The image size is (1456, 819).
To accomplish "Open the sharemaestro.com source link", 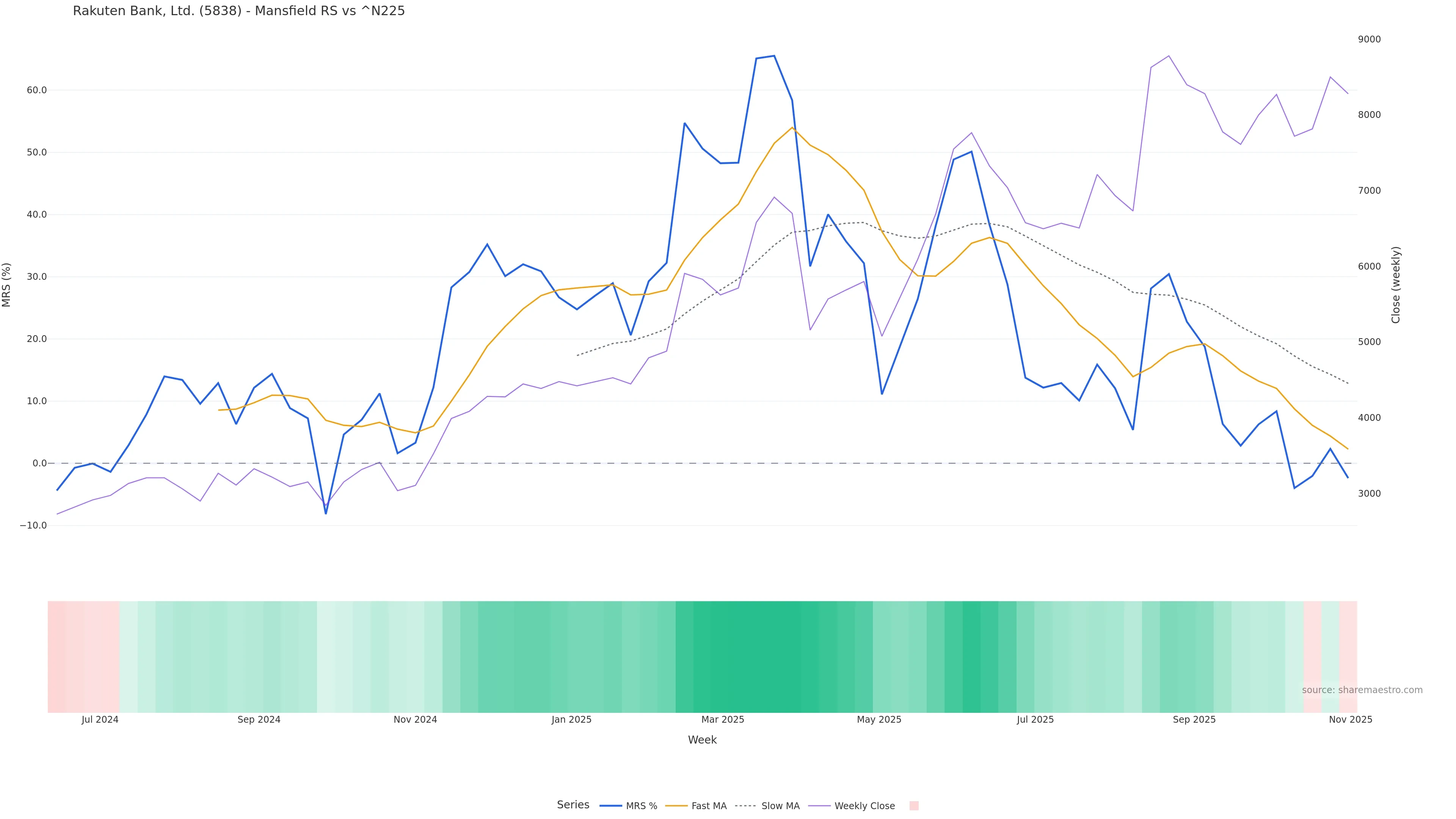I will [1362, 690].
